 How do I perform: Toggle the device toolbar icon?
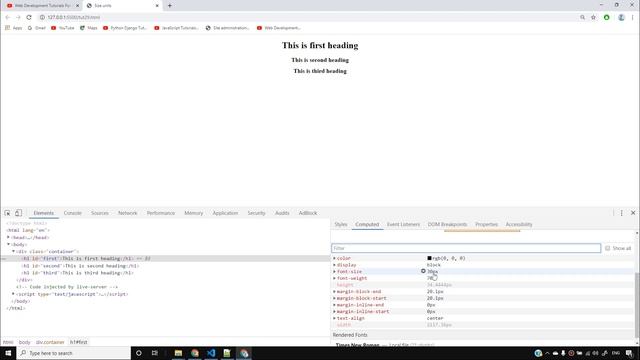pos(18,213)
